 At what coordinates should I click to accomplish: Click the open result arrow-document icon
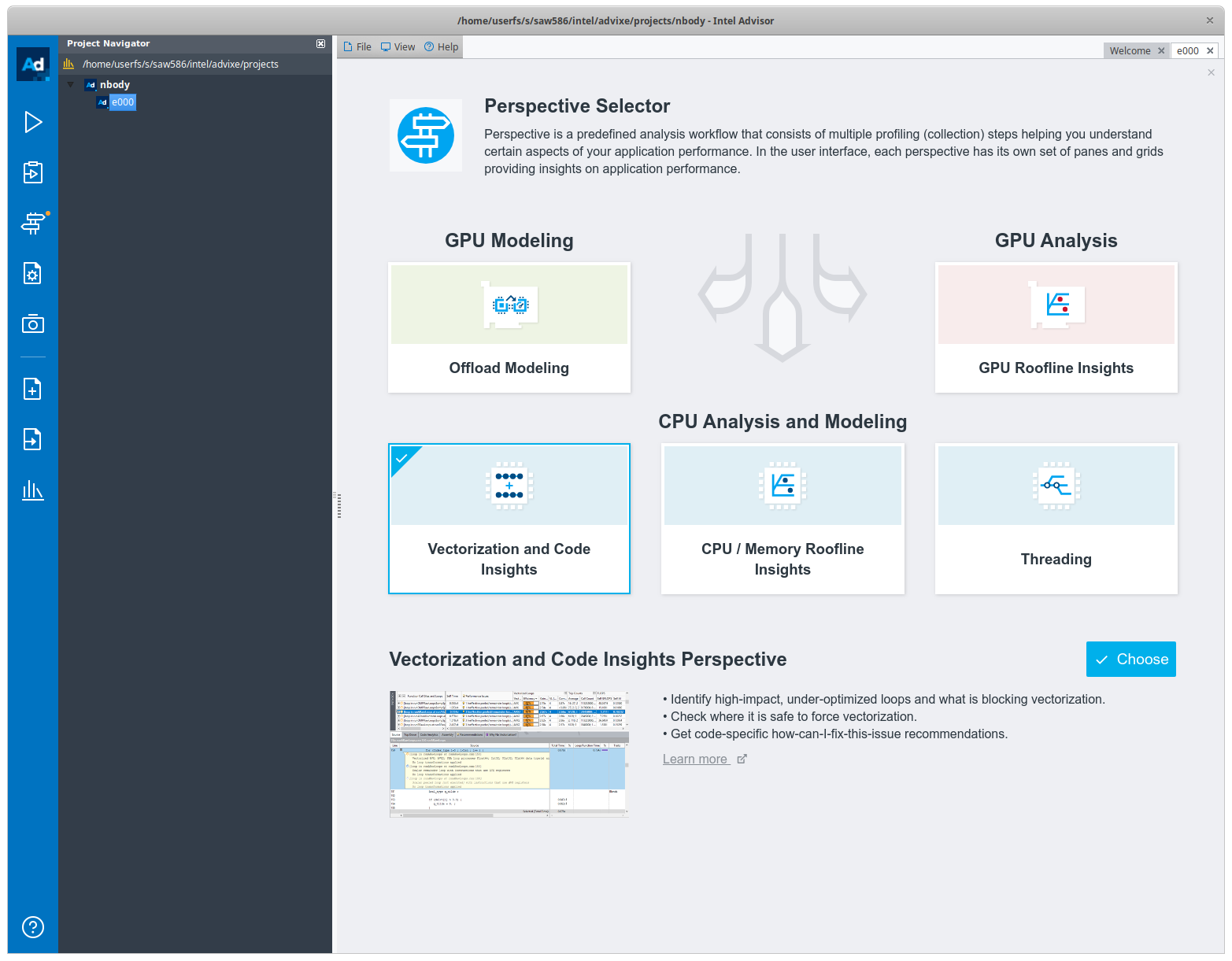33,439
